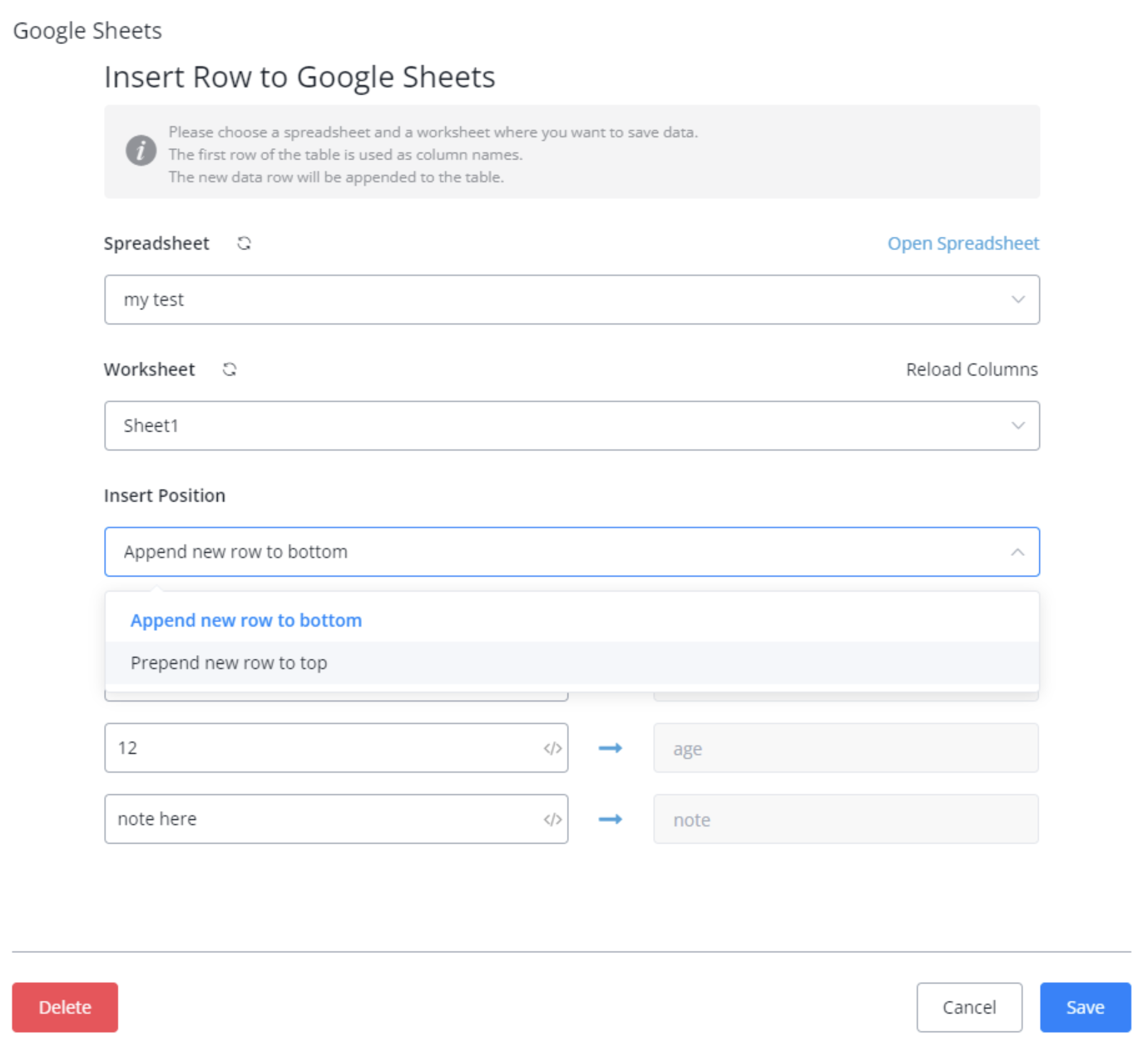This screenshot has height=1047, width=1148.
Task: Open the Spreadsheet dropdown showing 'my test'
Action: pos(572,300)
